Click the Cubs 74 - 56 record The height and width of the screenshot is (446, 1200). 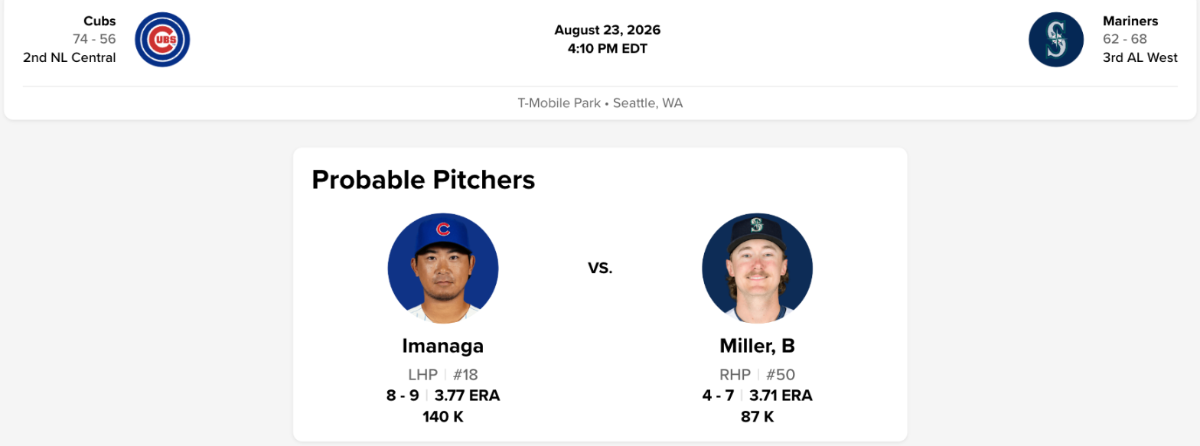[x=94, y=39]
